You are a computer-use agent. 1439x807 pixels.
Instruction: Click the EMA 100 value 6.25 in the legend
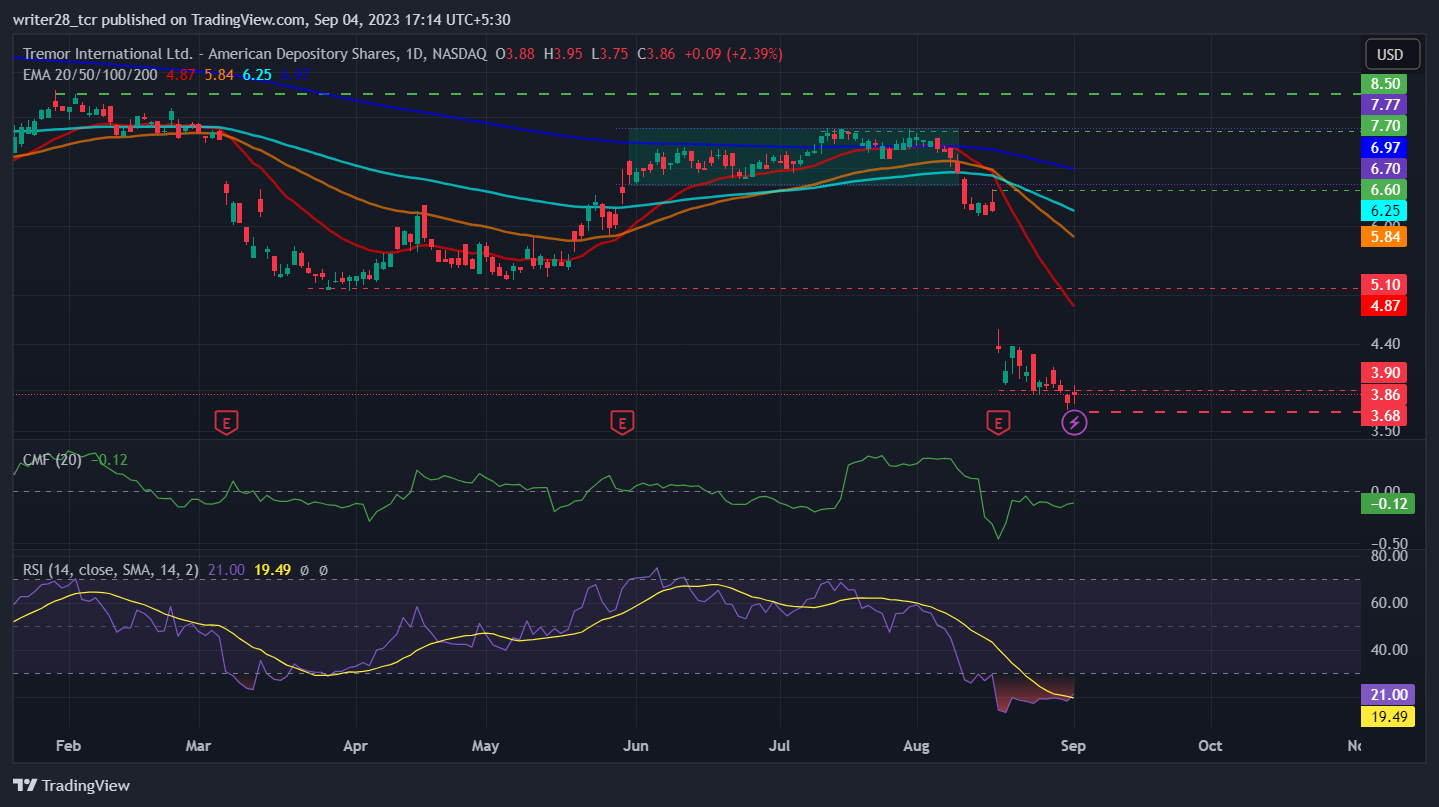258,73
